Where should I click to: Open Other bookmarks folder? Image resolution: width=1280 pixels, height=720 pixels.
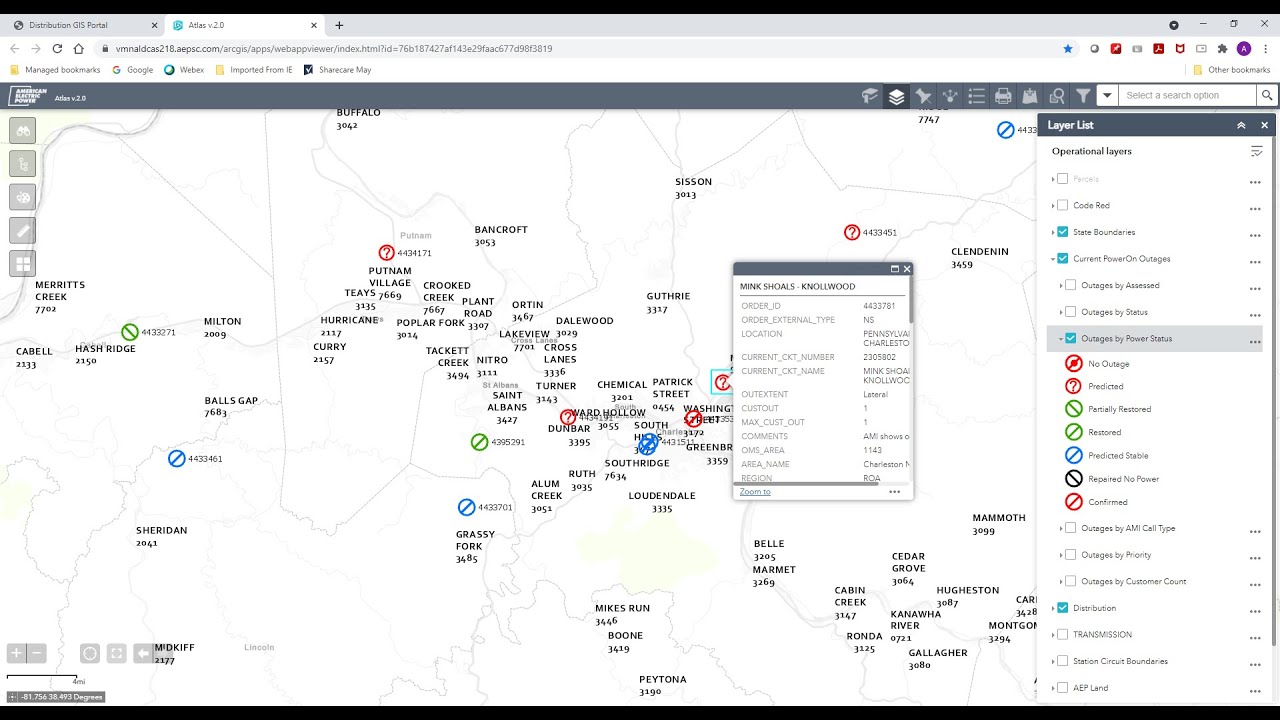(1231, 70)
